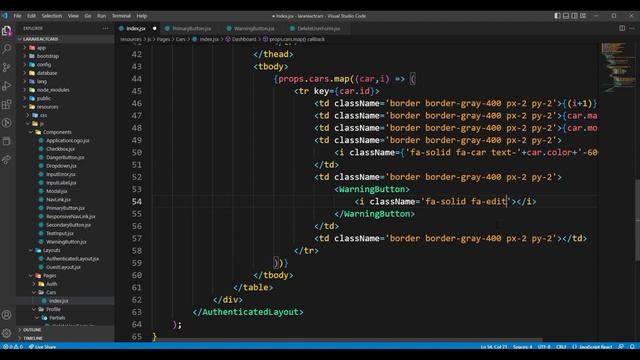Expand the config folder
The image size is (640, 360).
44,64
